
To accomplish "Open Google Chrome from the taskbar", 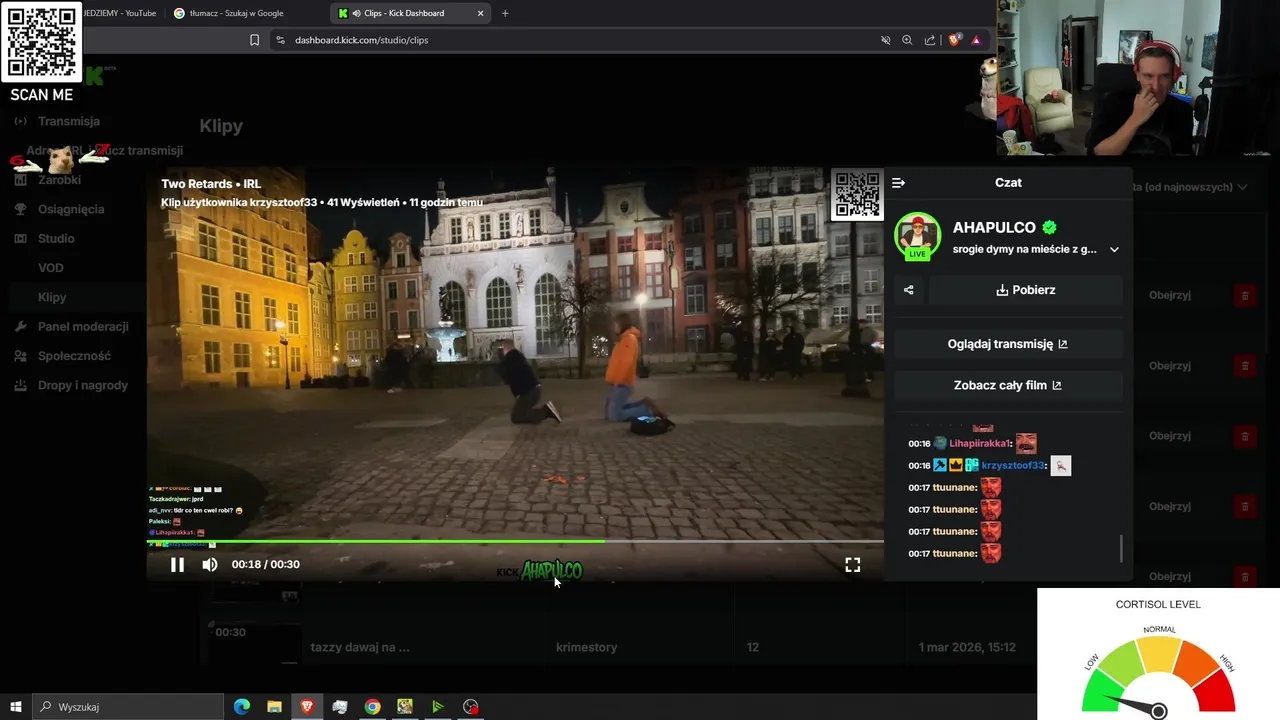I will 372,707.
